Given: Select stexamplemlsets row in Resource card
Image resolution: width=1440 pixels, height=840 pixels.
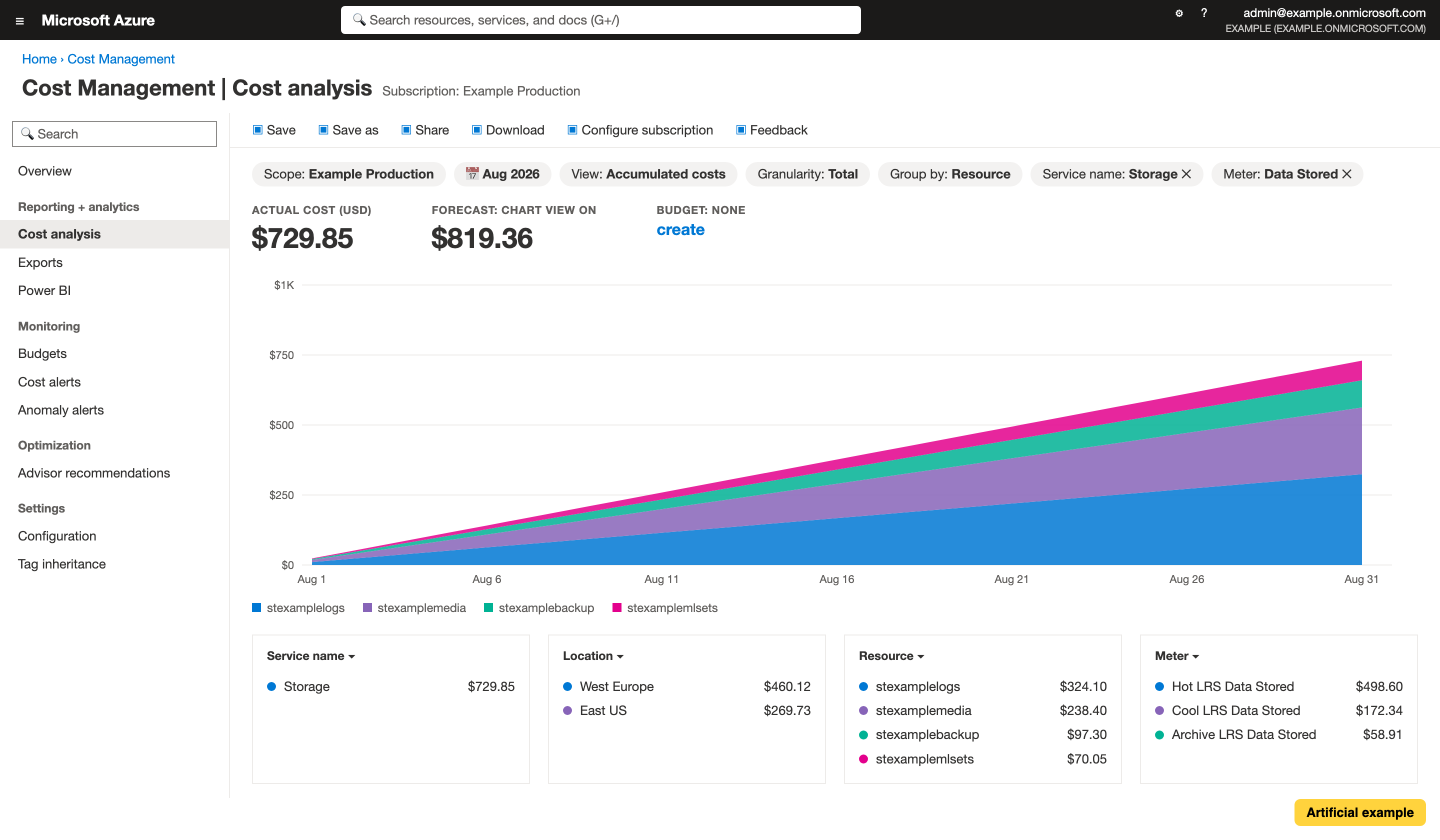Looking at the screenshot, I should coord(982,759).
